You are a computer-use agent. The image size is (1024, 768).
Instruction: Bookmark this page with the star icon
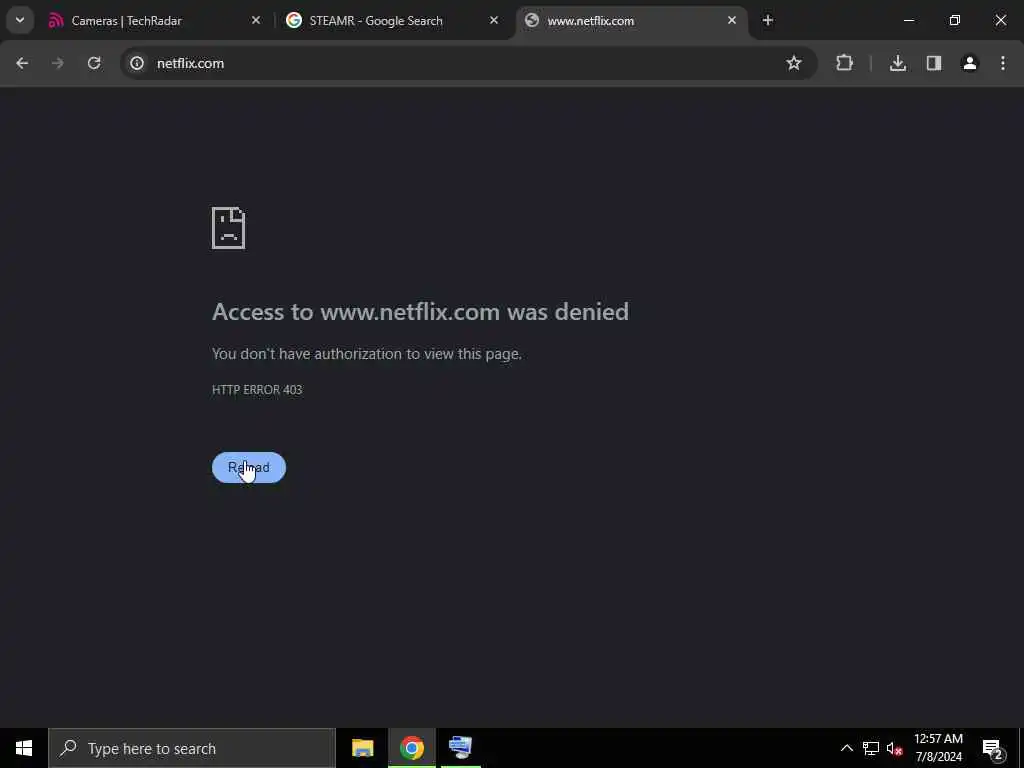tap(793, 63)
